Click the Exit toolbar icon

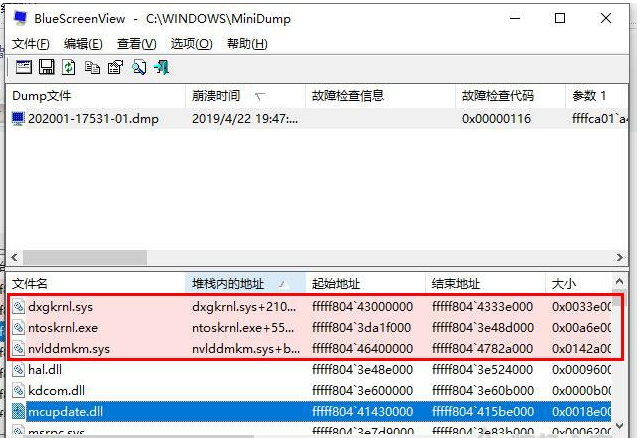pyautogui.click(x=162, y=67)
